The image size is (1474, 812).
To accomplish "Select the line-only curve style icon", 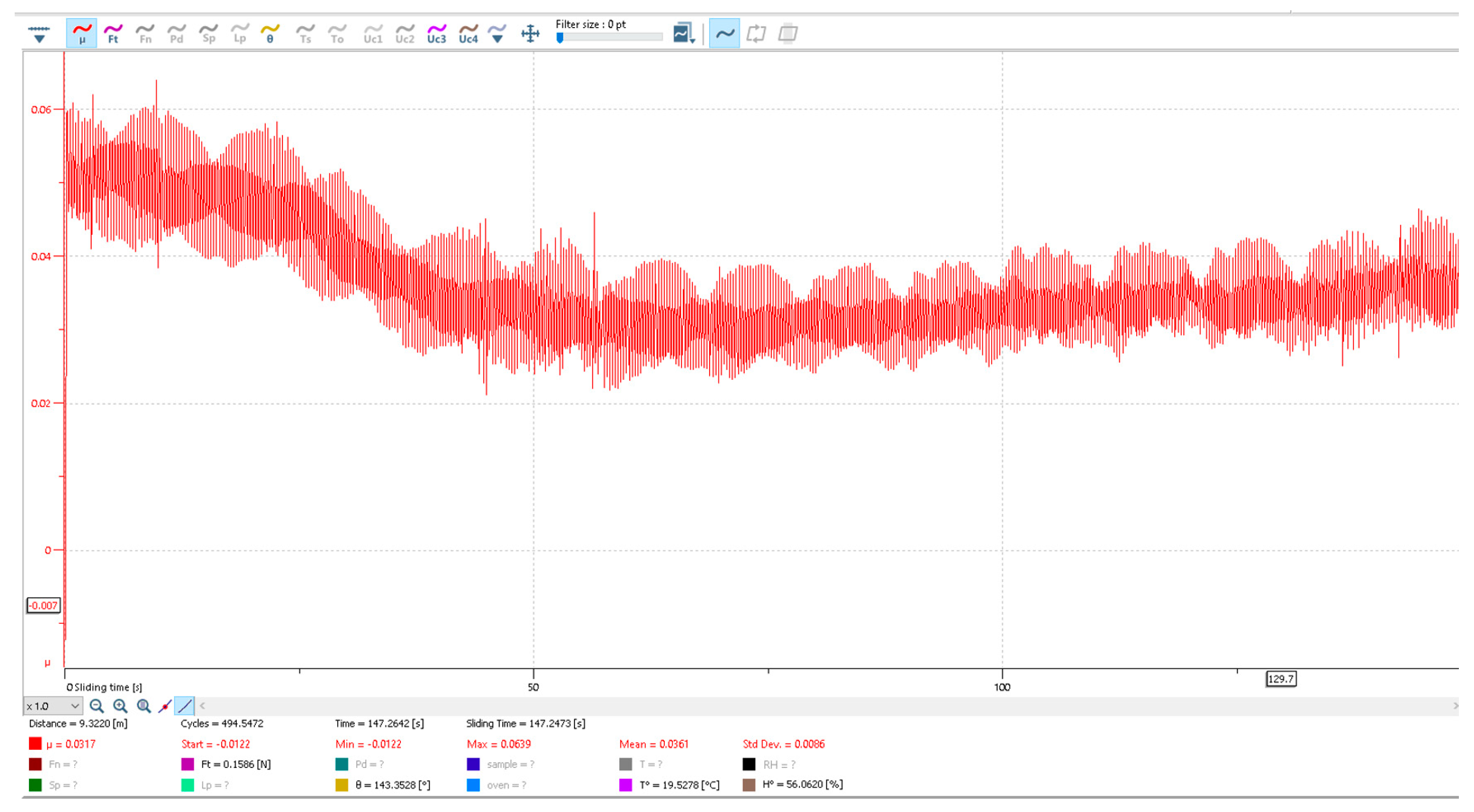I will 184,706.
